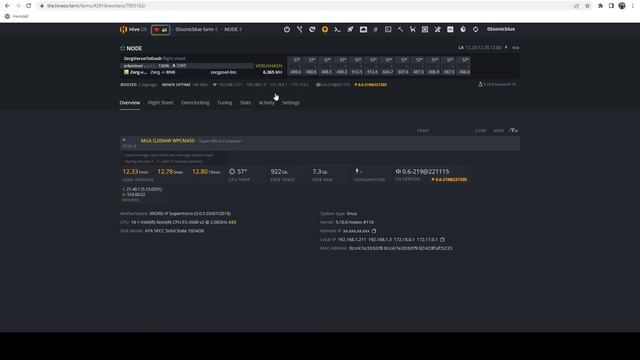This screenshot has width=640, height=360.
Task: Toggle the star next to NODE title
Action: (x=122, y=48)
